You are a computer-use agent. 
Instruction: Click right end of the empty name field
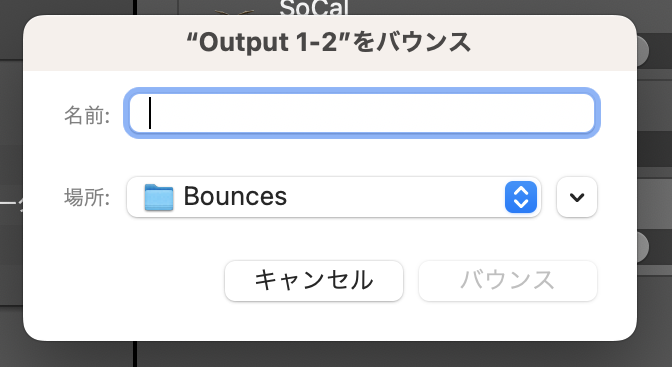click(587, 113)
